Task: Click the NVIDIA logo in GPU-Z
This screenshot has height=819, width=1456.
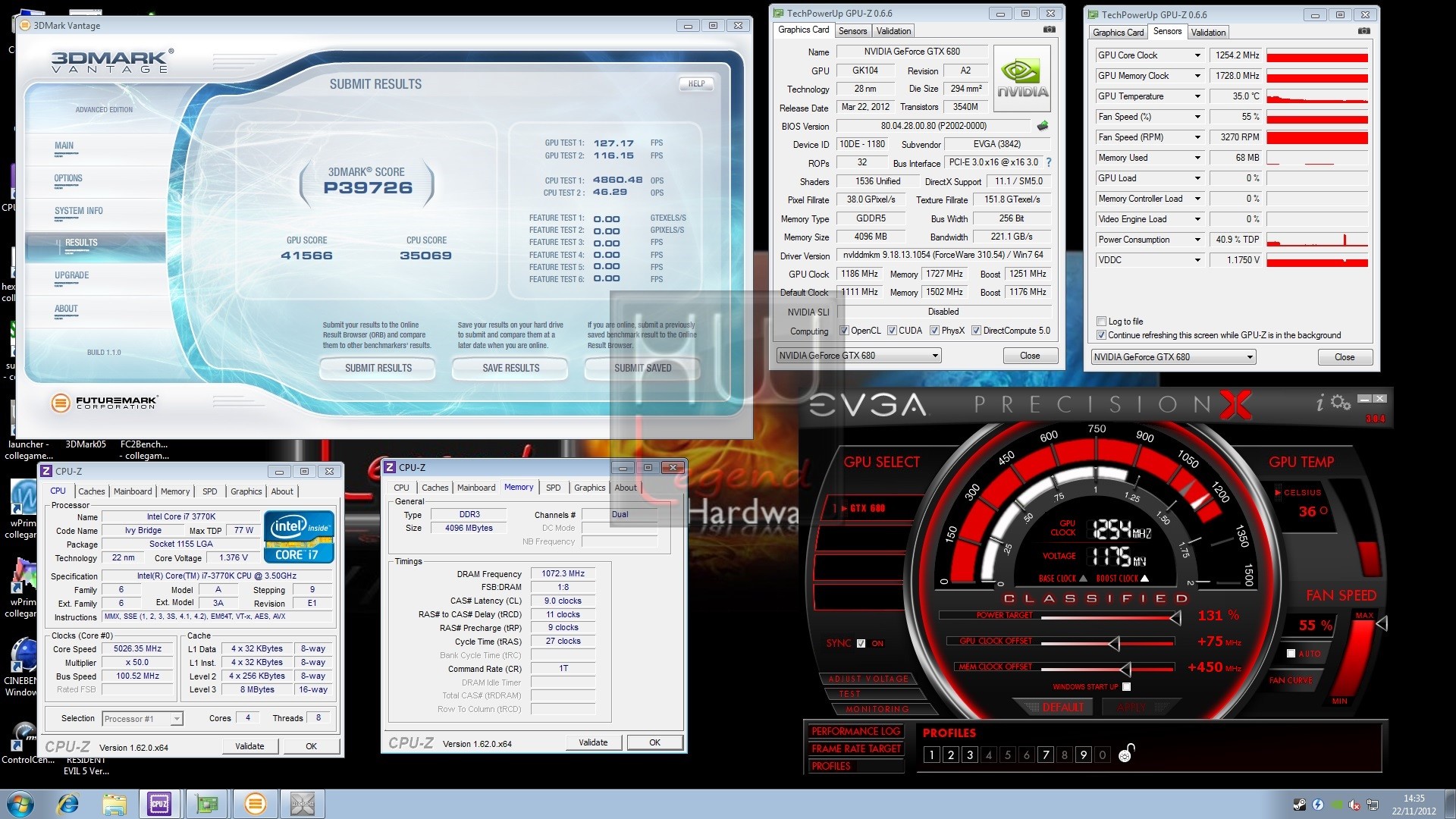Action: [1022, 80]
